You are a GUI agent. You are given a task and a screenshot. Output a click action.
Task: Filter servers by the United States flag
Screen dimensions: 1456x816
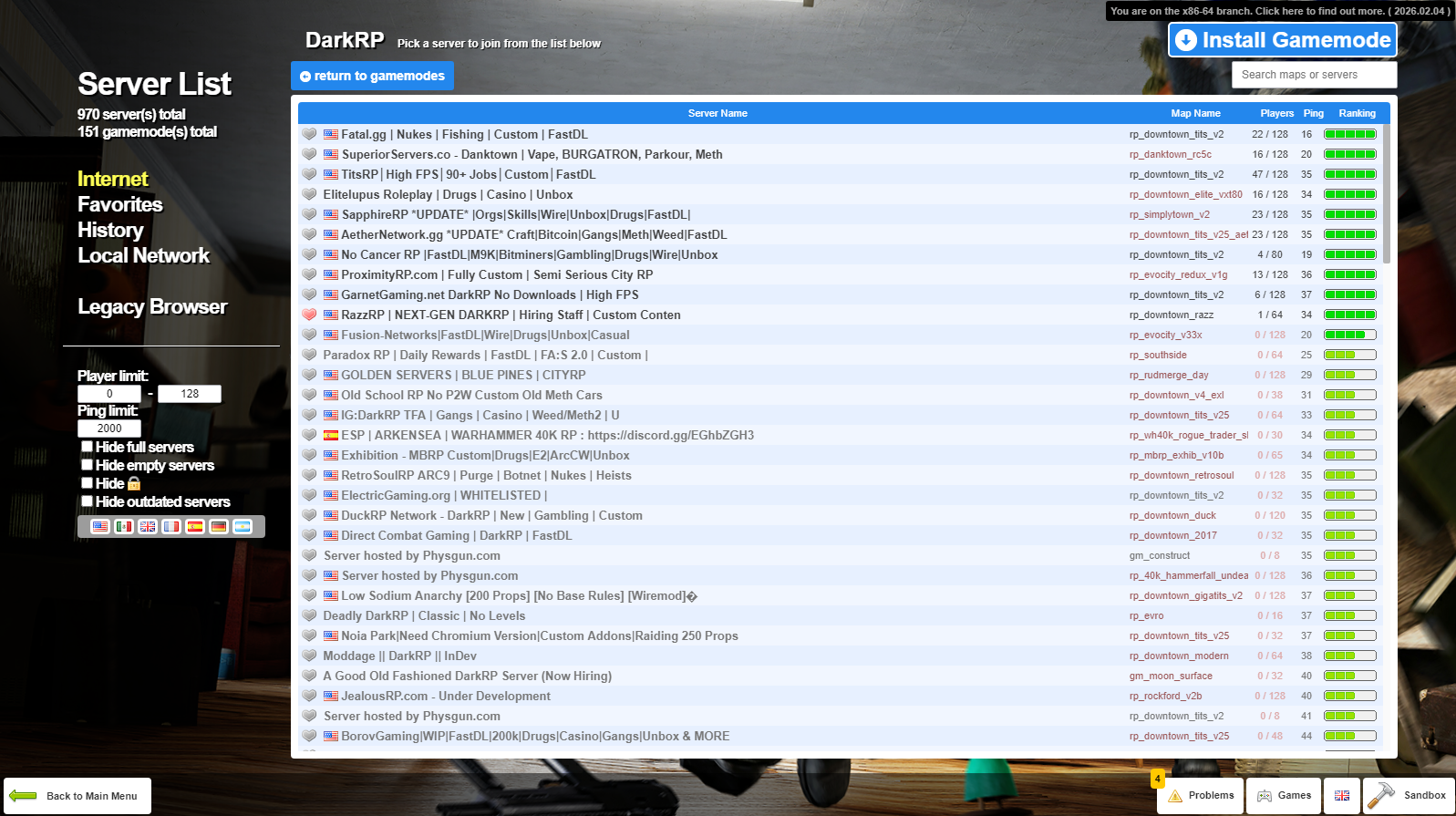(x=100, y=527)
